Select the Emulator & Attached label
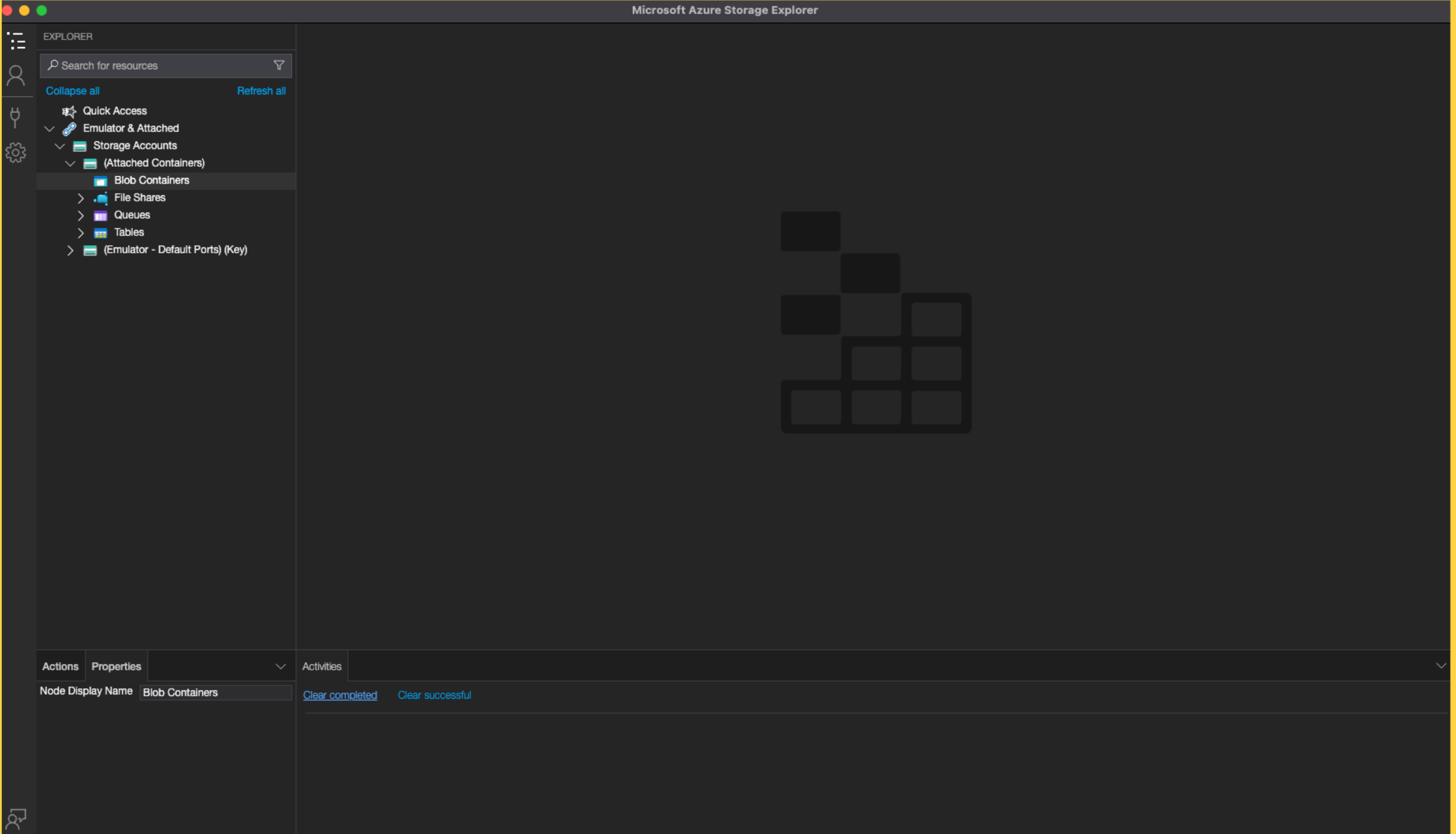 tap(131, 128)
